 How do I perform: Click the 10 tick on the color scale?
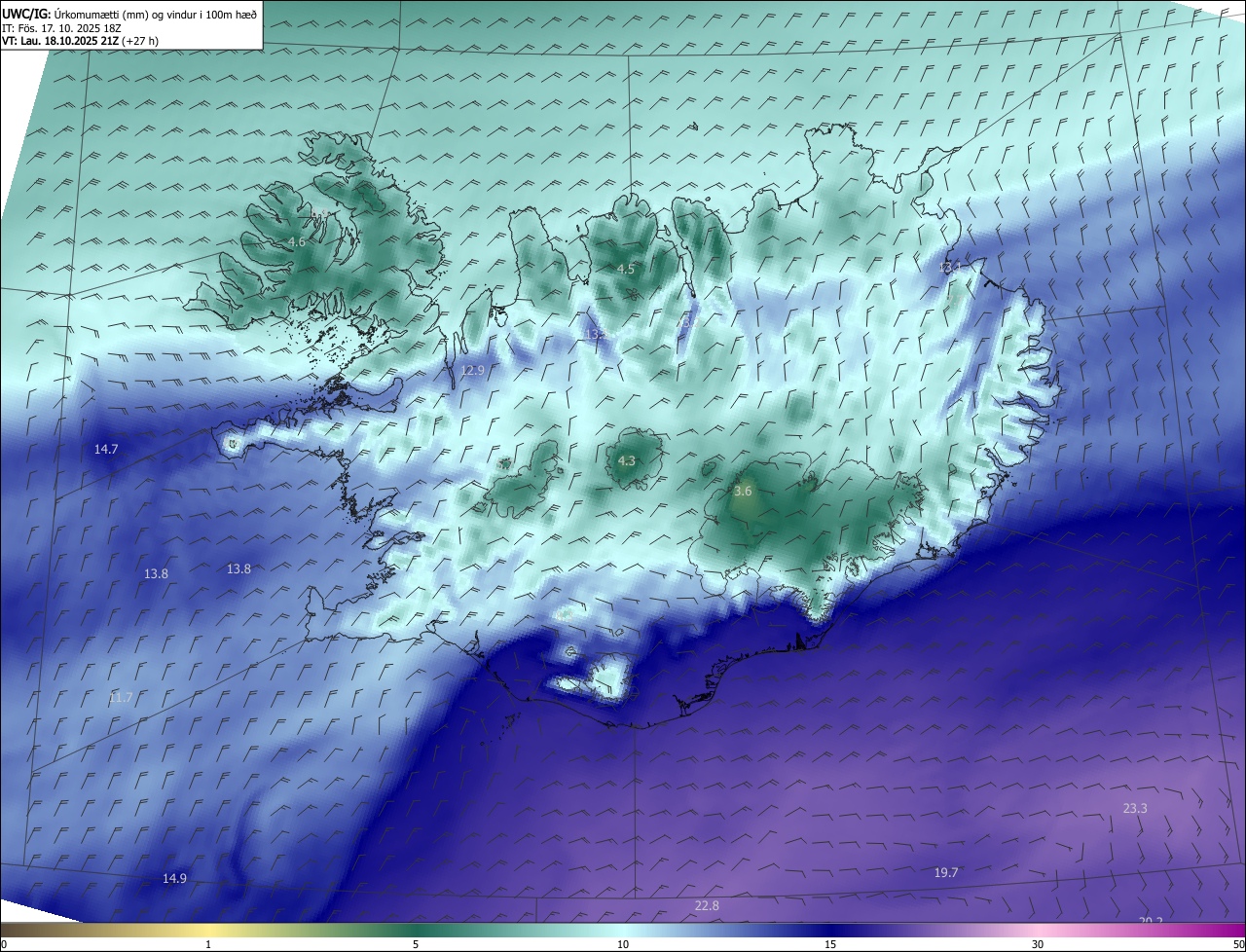(623, 944)
